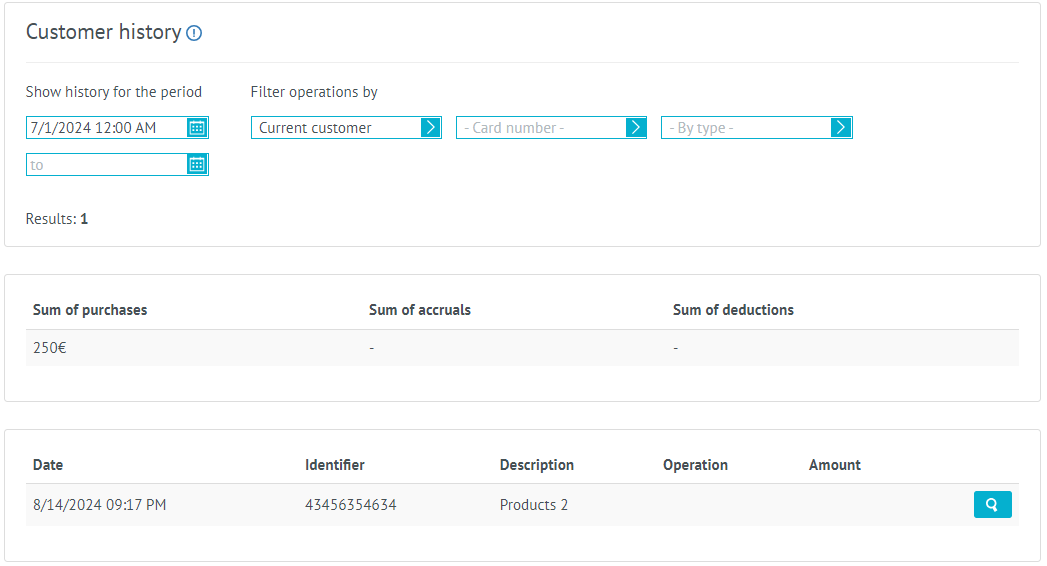Viewport: 1047px width, 566px height.
Task: Click the Products 2 description entry
Action: [533, 505]
